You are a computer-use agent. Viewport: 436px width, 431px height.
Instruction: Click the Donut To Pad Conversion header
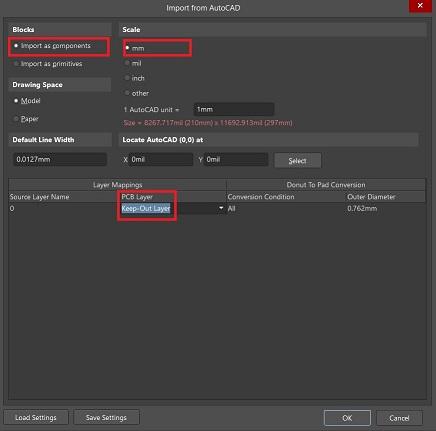tap(326, 185)
